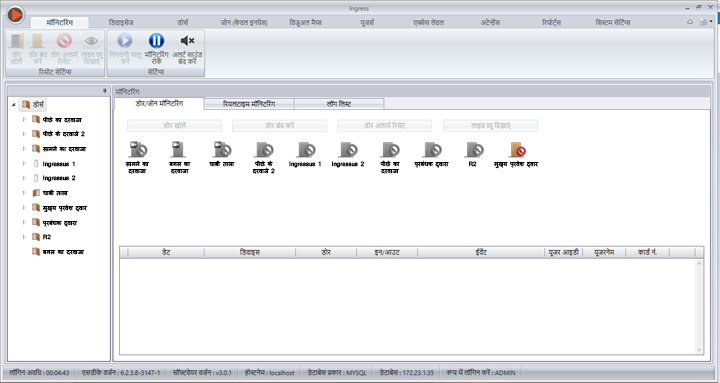Click the log table scrollbar up arrow

pyautogui.click(x=699, y=263)
